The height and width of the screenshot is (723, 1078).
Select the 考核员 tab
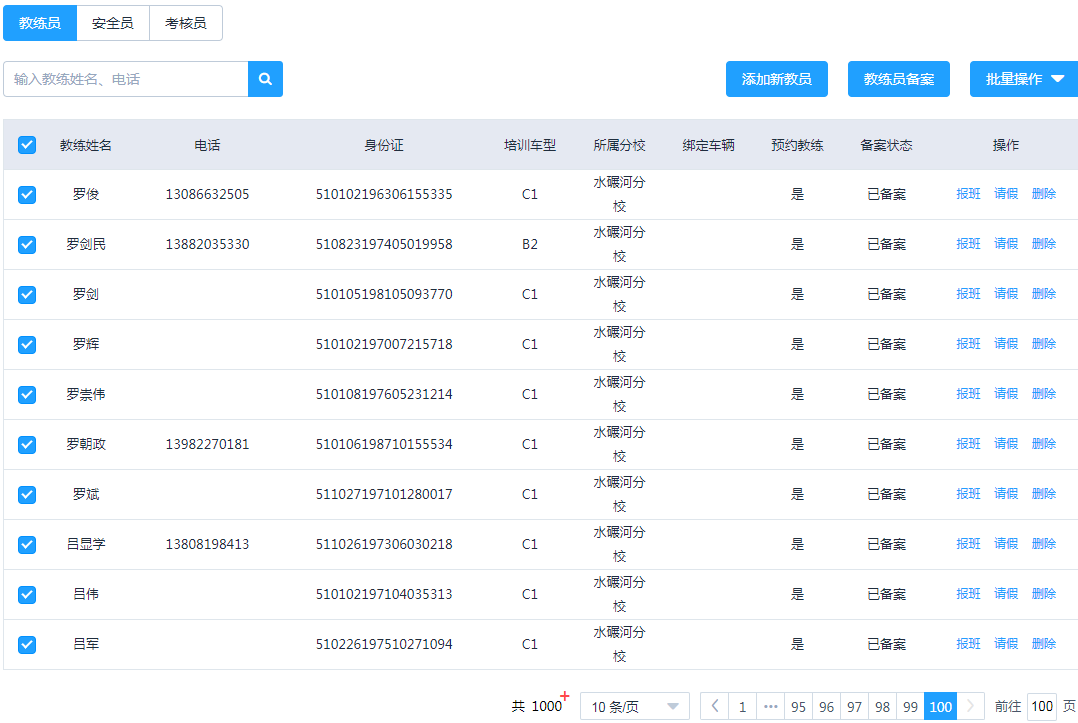pos(186,22)
